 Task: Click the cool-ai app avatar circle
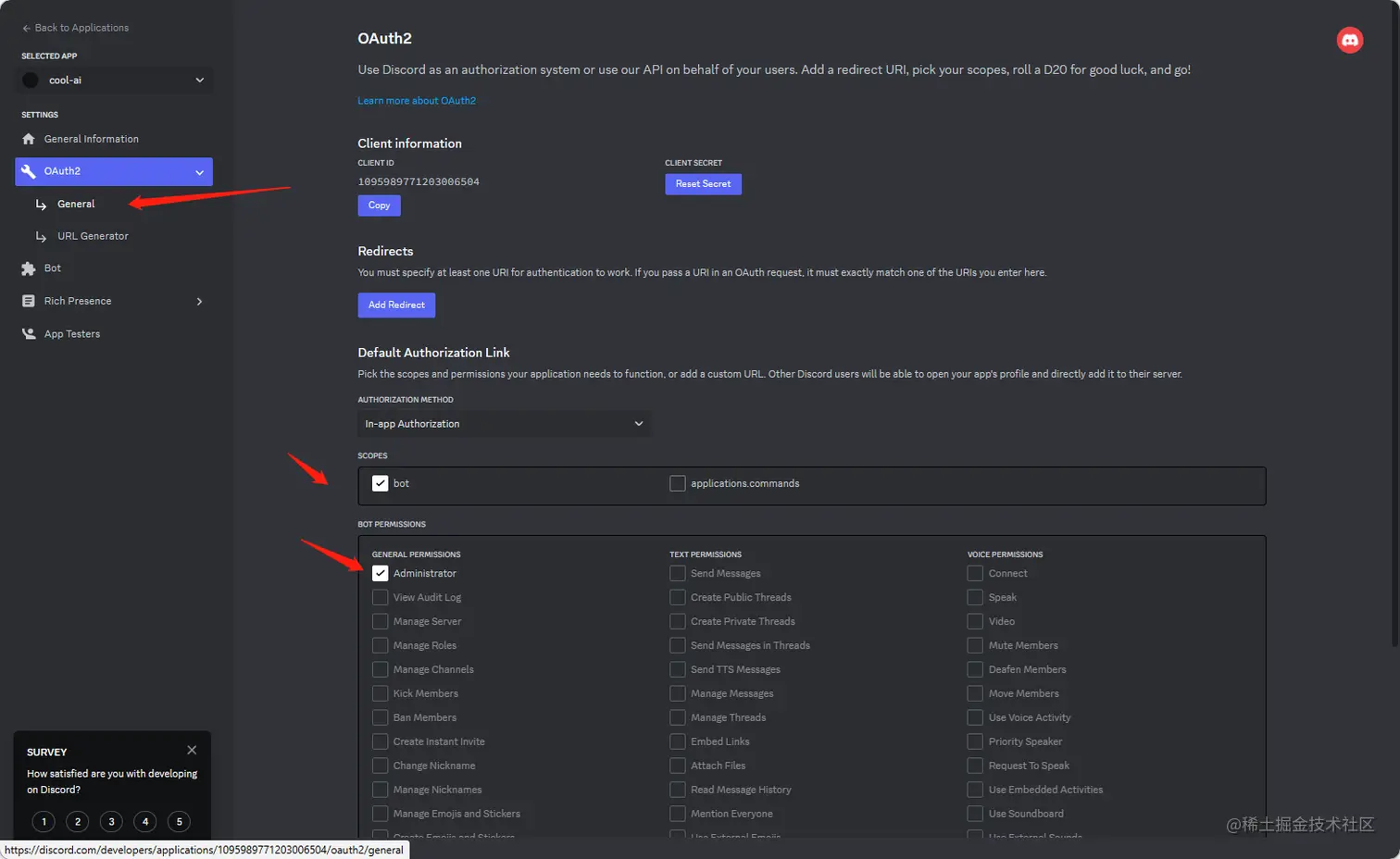(x=31, y=81)
